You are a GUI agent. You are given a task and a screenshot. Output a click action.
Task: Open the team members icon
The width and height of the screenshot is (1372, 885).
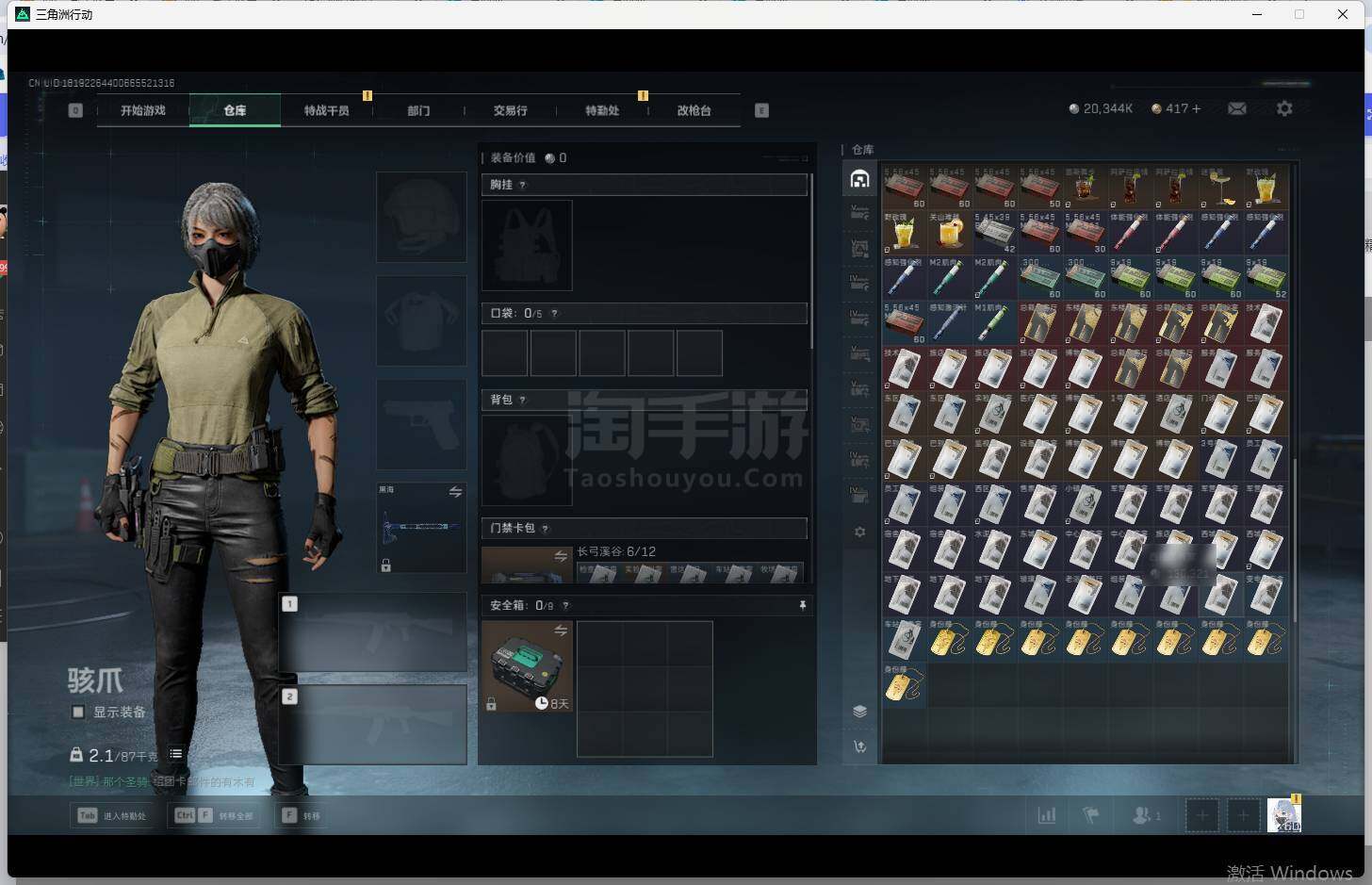click(x=1146, y=815)
